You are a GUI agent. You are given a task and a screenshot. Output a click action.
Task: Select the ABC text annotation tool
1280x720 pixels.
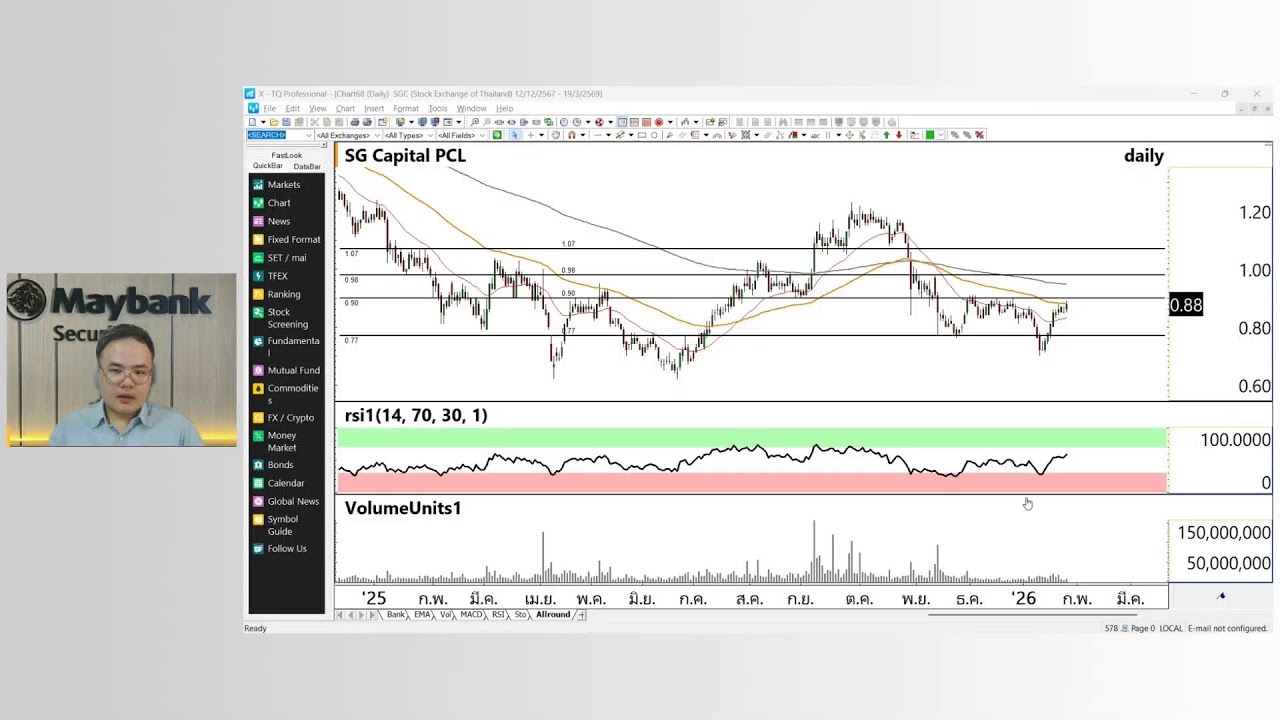click(816, 135)
